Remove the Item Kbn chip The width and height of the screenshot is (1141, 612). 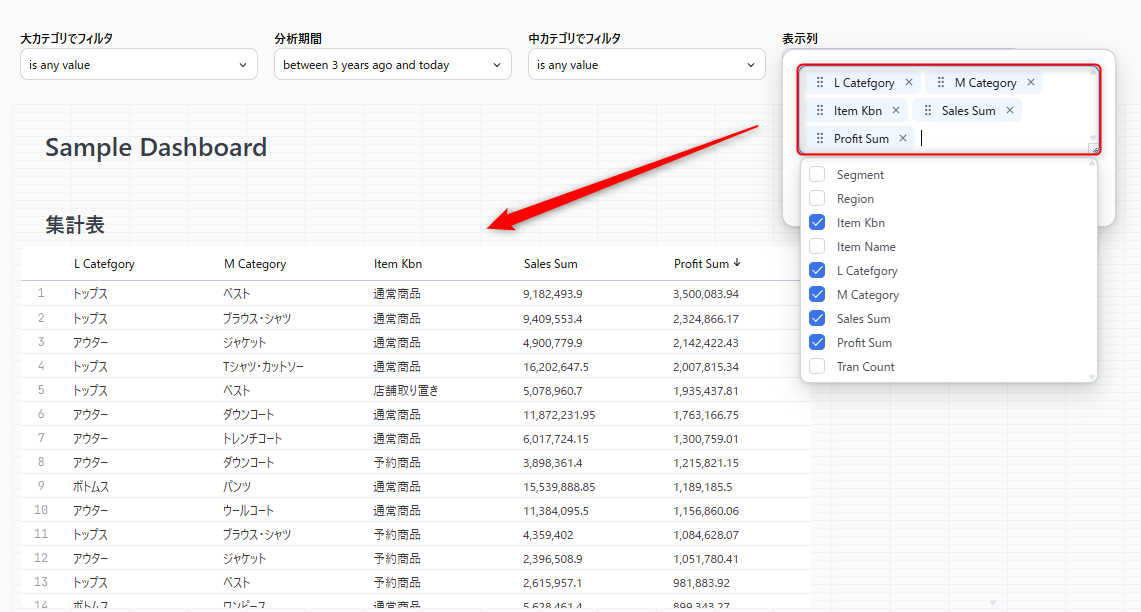point(896,111)
